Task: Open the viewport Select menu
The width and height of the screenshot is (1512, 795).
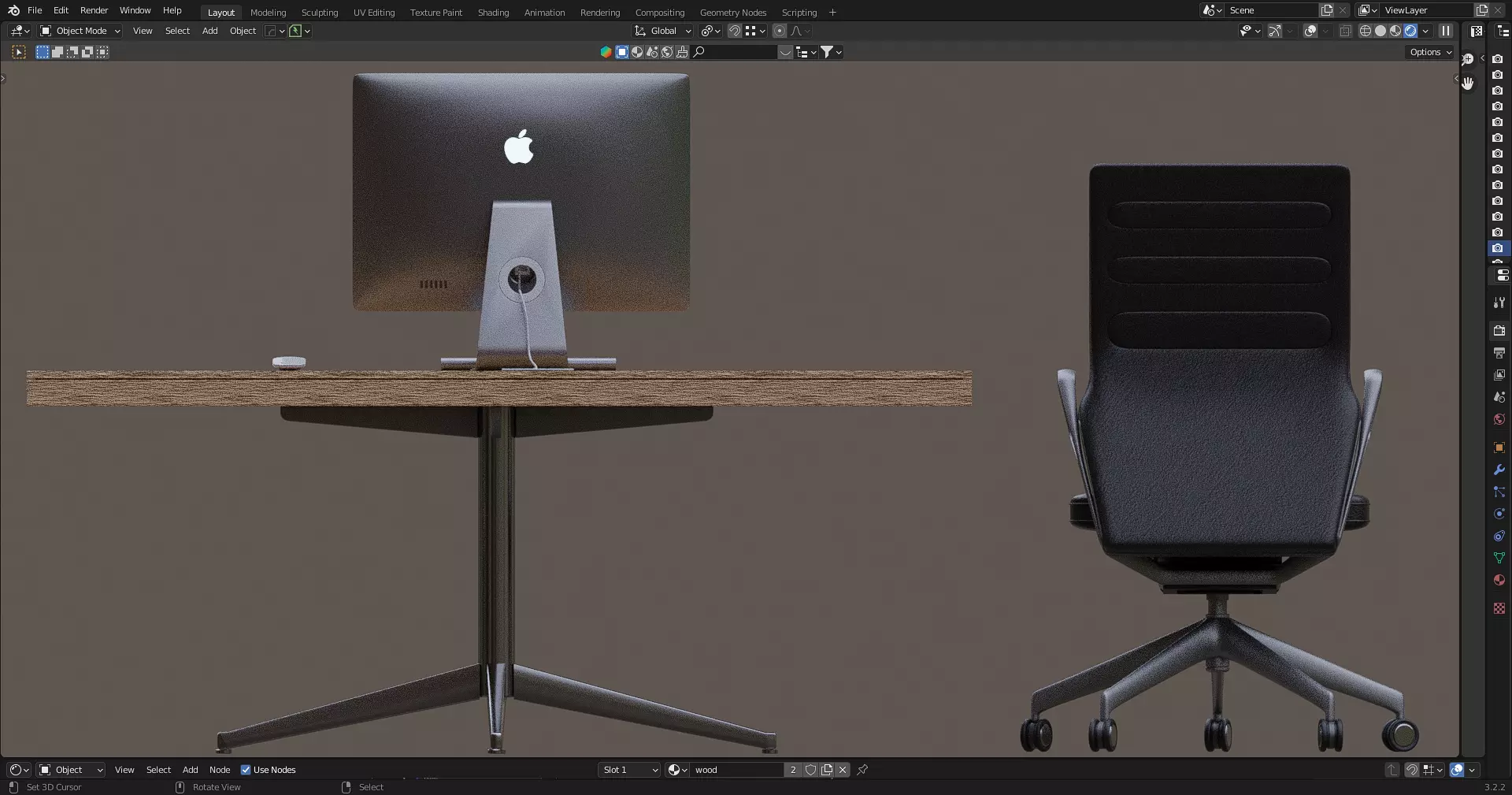Action: point(177,31)
